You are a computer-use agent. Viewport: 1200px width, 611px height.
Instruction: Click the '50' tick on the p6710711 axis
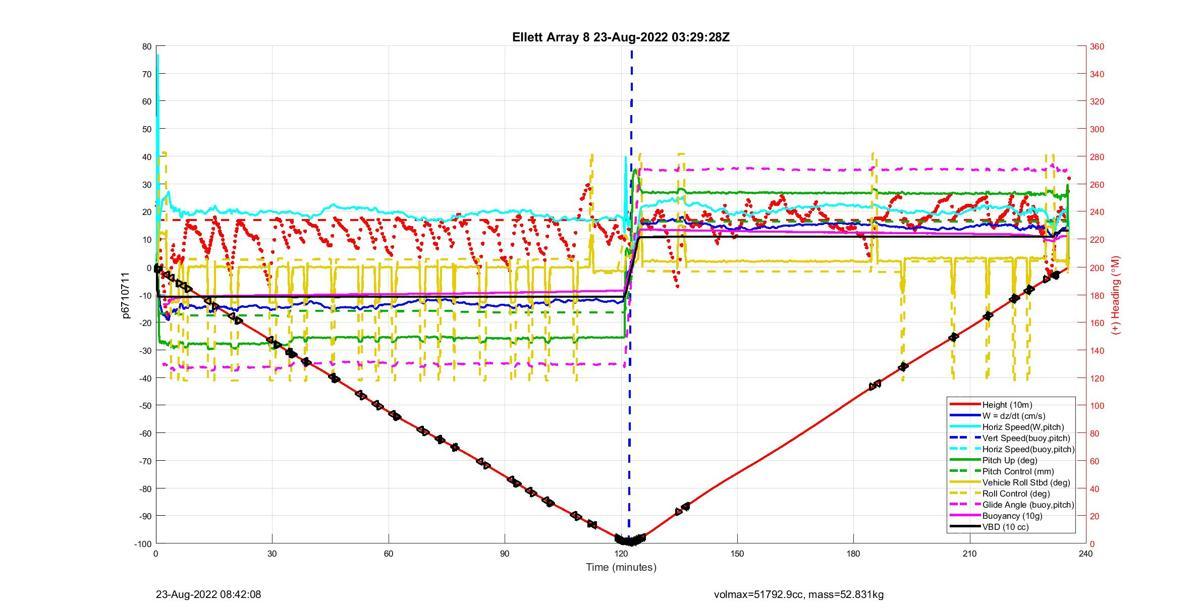point(146,129)
